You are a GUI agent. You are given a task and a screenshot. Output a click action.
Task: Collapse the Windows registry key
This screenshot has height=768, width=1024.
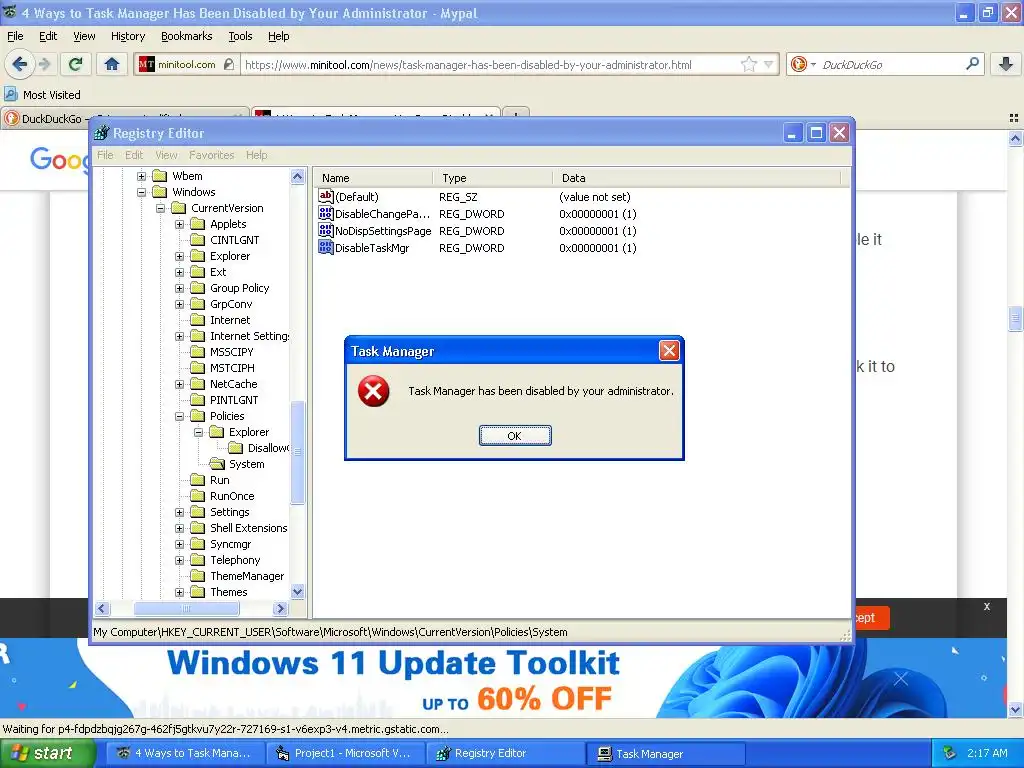pyautogui.click(x=141, y=192)
